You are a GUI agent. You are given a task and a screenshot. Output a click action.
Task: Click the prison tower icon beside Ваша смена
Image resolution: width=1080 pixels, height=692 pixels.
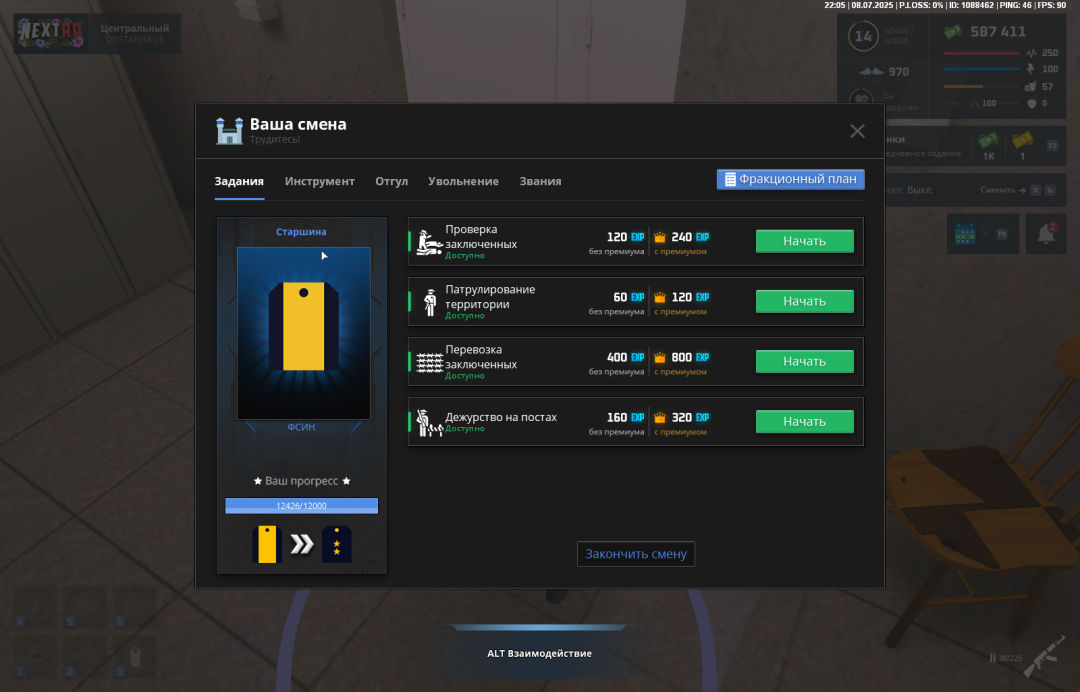tap(229, 130)
